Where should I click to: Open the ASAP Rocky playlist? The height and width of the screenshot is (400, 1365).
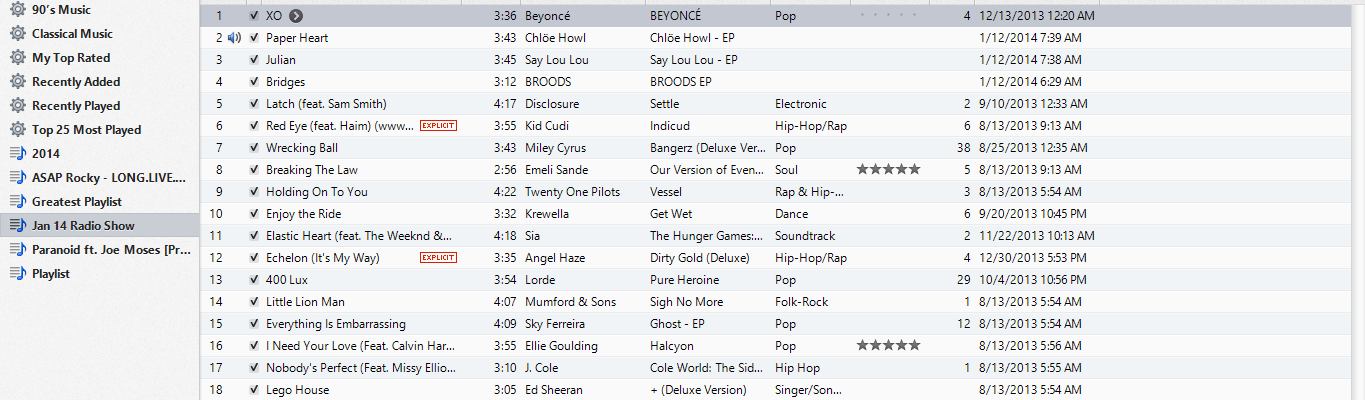point(108,178)
